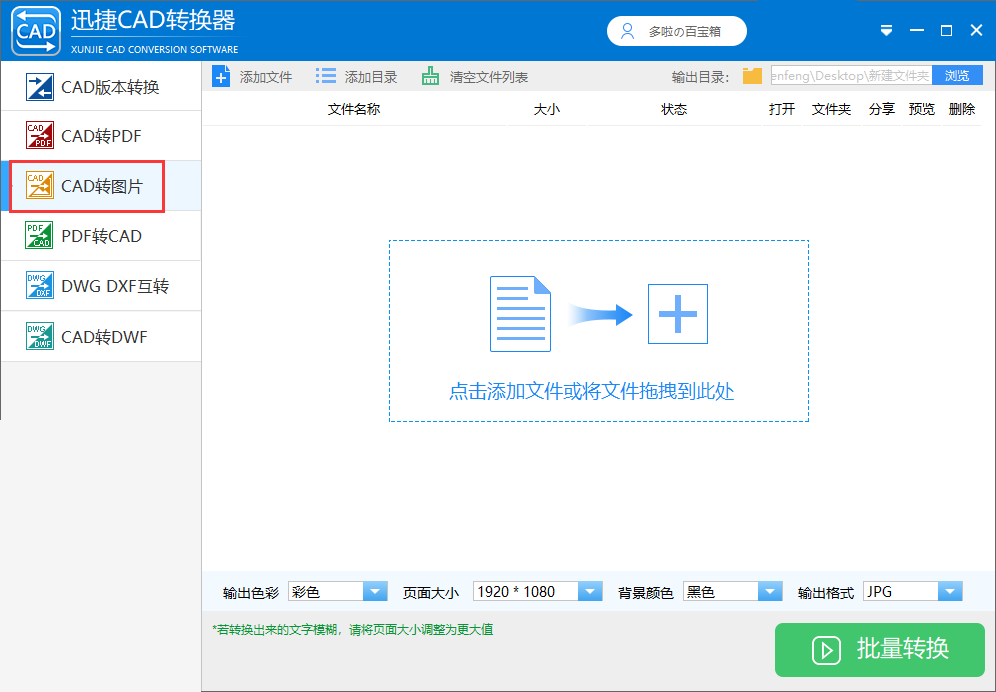
Task: Open the CAD转DWF conversion icon
Action: [x=39, y=336]
